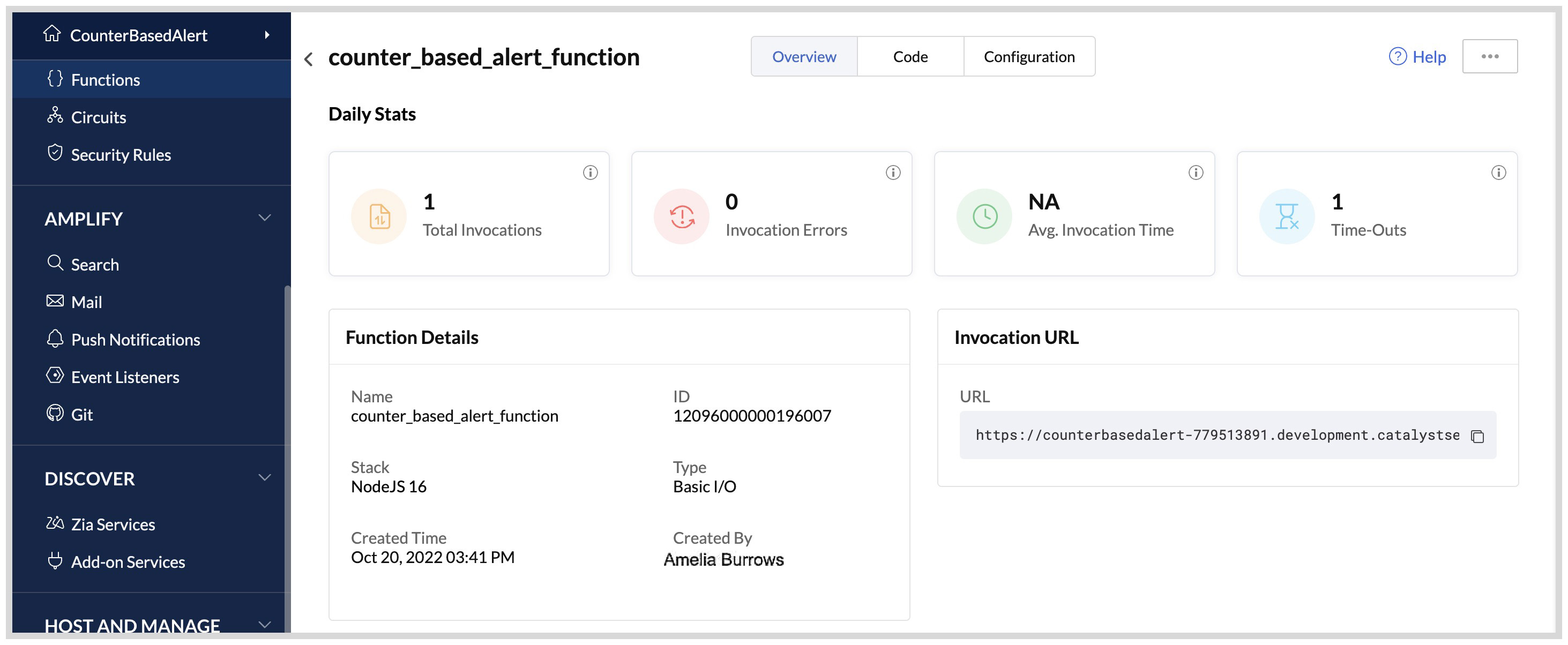Image resolution: width=1568 pixels, height=645 pixels.
Task: Click the back arrow navigation icon
Action: point(312,57)
